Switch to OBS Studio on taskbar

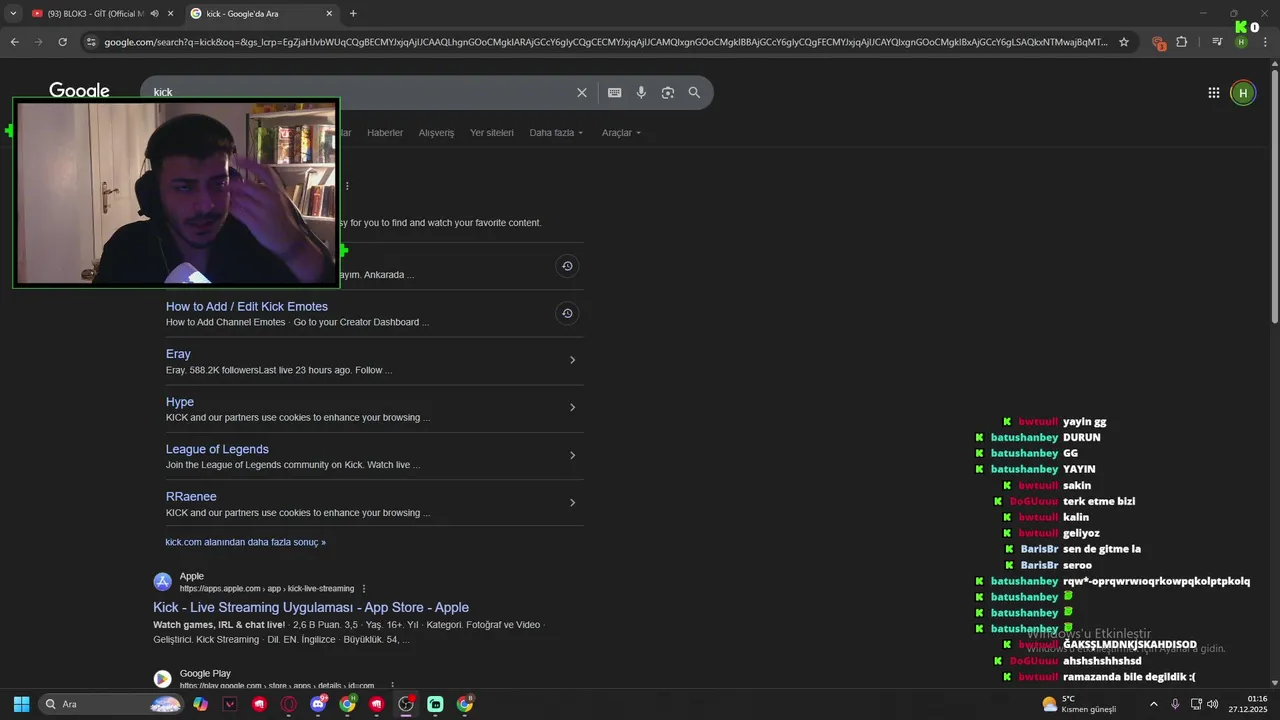406,704
